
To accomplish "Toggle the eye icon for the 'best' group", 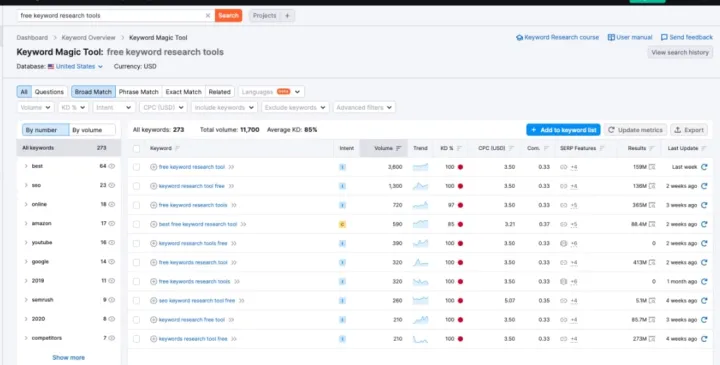I will 112,166.
